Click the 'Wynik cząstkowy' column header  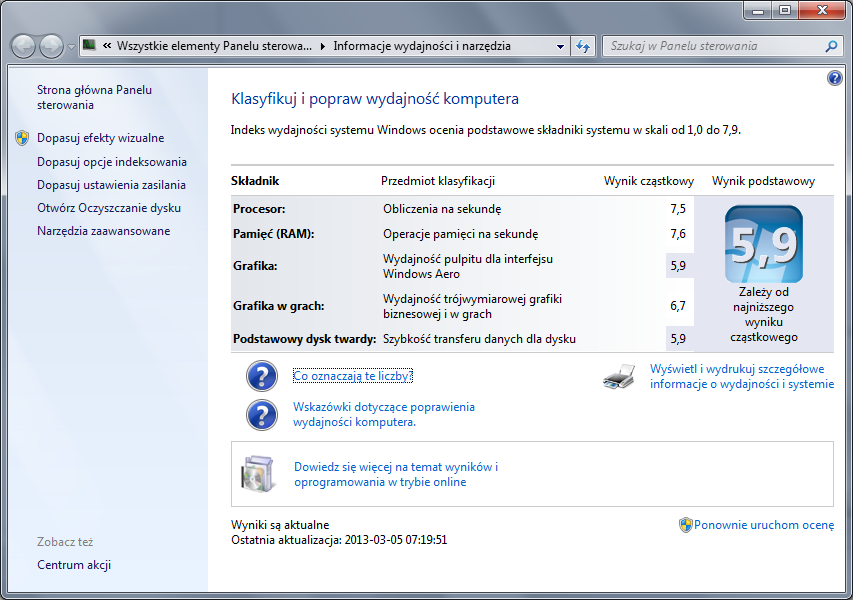(x=649, y=181)
